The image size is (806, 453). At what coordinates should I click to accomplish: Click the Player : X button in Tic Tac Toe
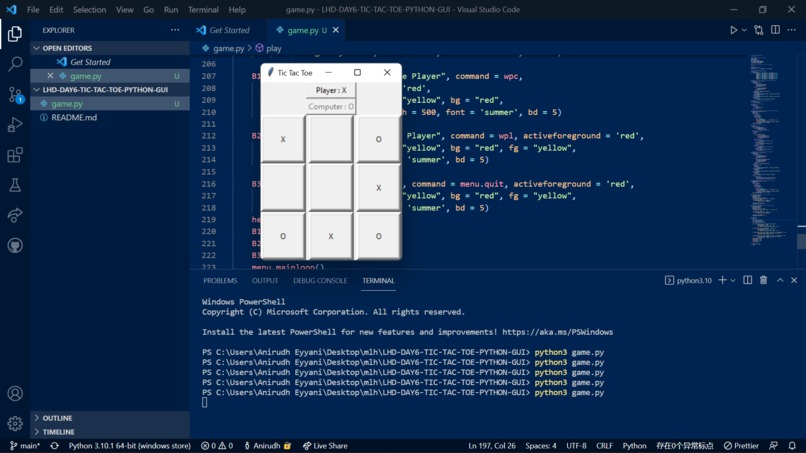[331, 90]
